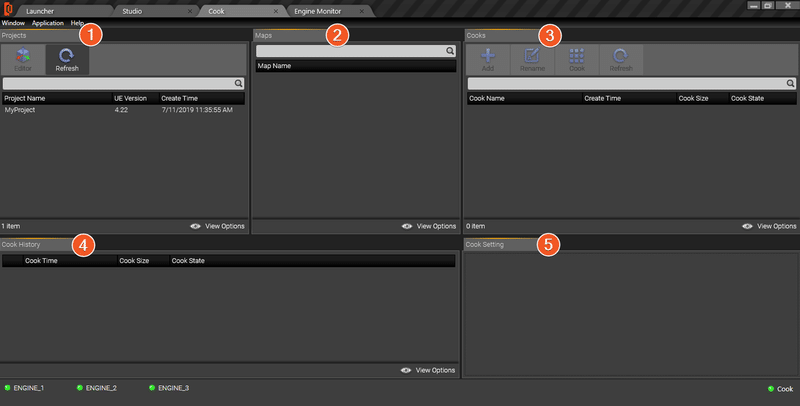Viewport: 800px width, 406px height.
Task: Start the Cook grid icon button
Action: pos(577,59)
